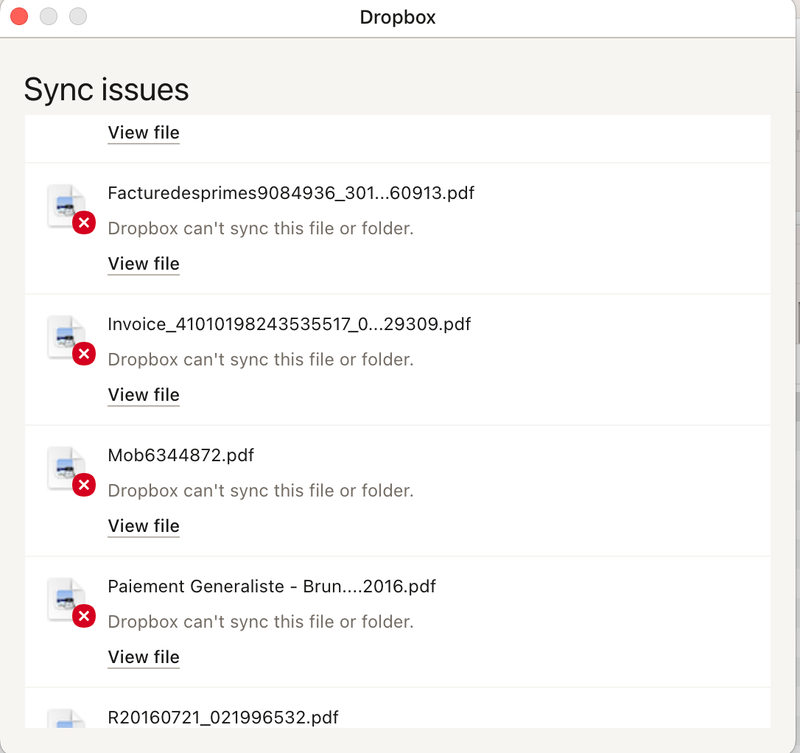Open View file link under Mob6344872.pdf
This screenshot has width=800, height=753.
(x=143, y=526)
